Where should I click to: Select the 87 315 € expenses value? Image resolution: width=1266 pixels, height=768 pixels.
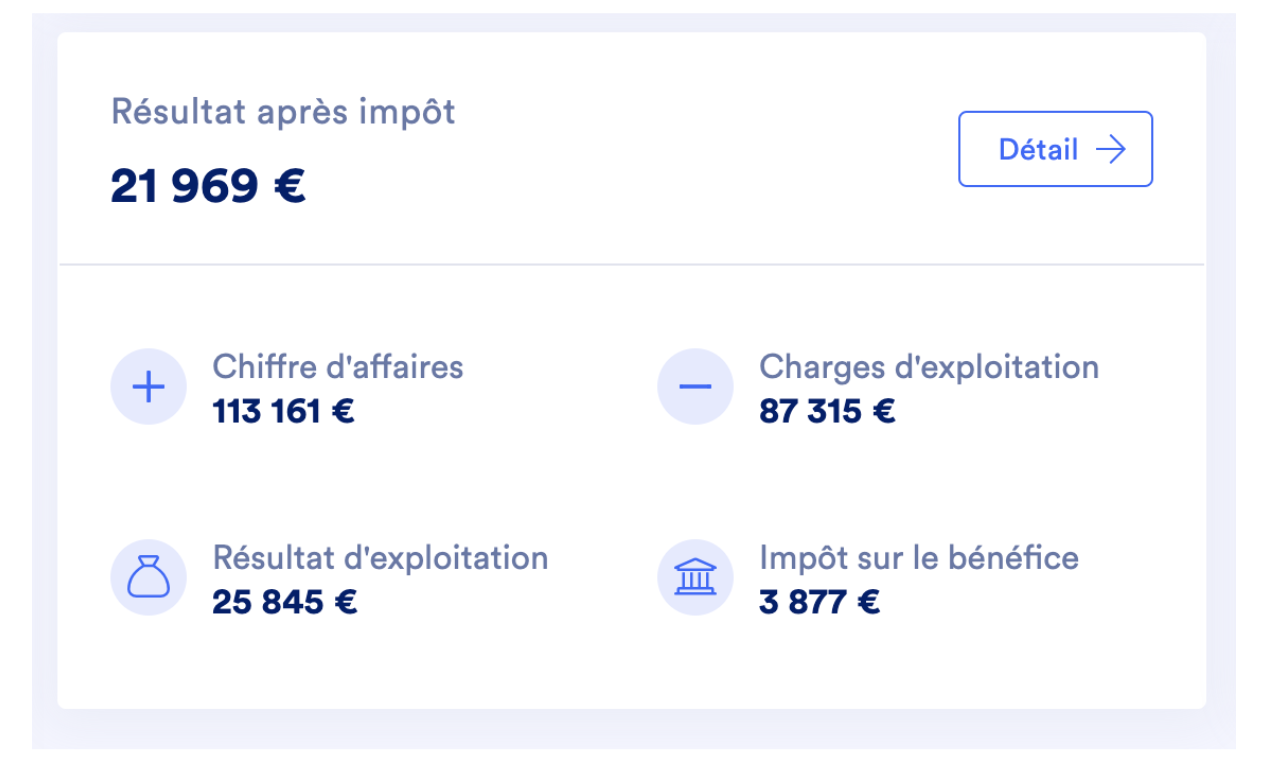click(x=827, y=411)
